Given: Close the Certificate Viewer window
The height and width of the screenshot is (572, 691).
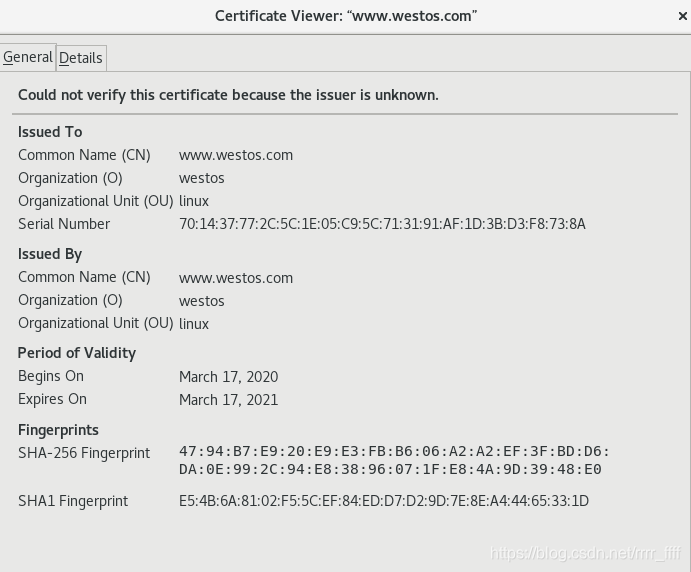Looking at the screenshot, I should click(x=683, y=16).
